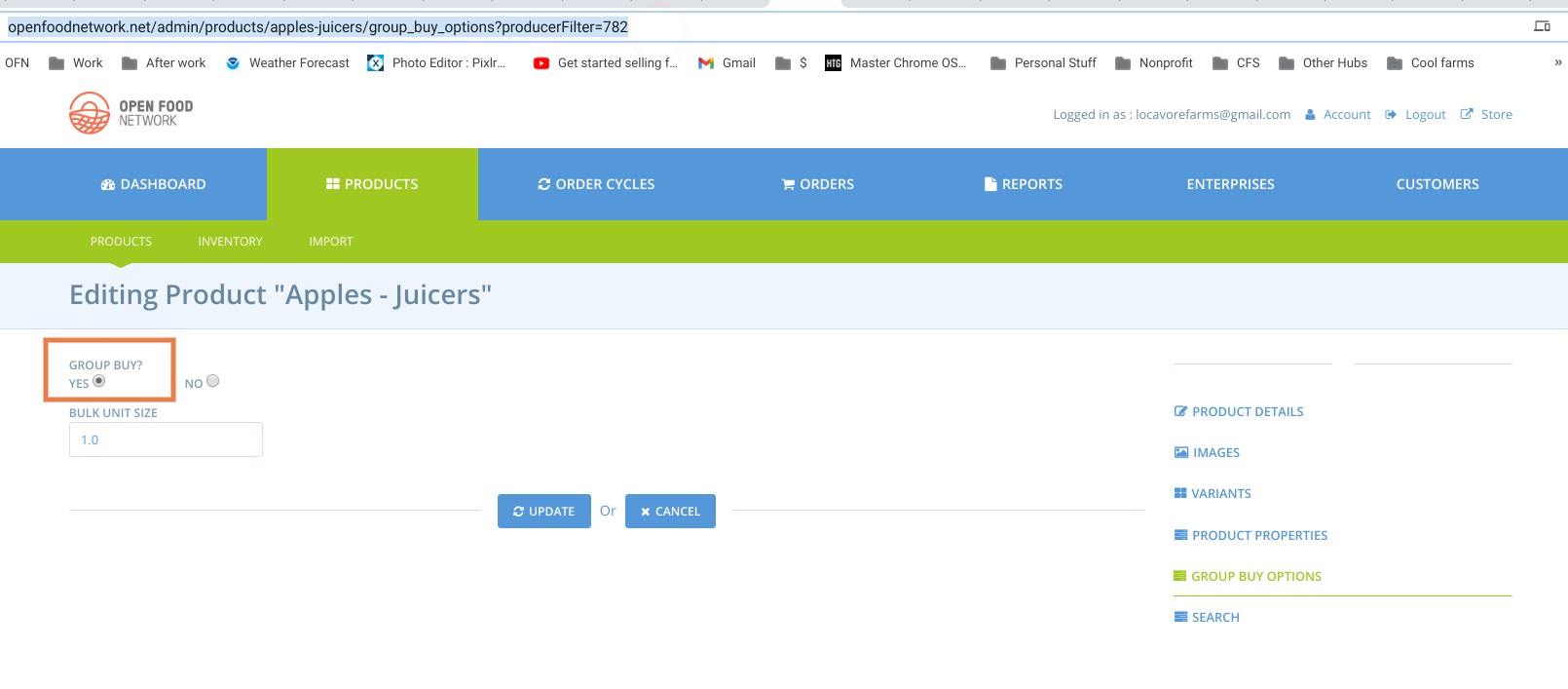Open the Gmail bookmark
1568x689 pixels.
727,62
